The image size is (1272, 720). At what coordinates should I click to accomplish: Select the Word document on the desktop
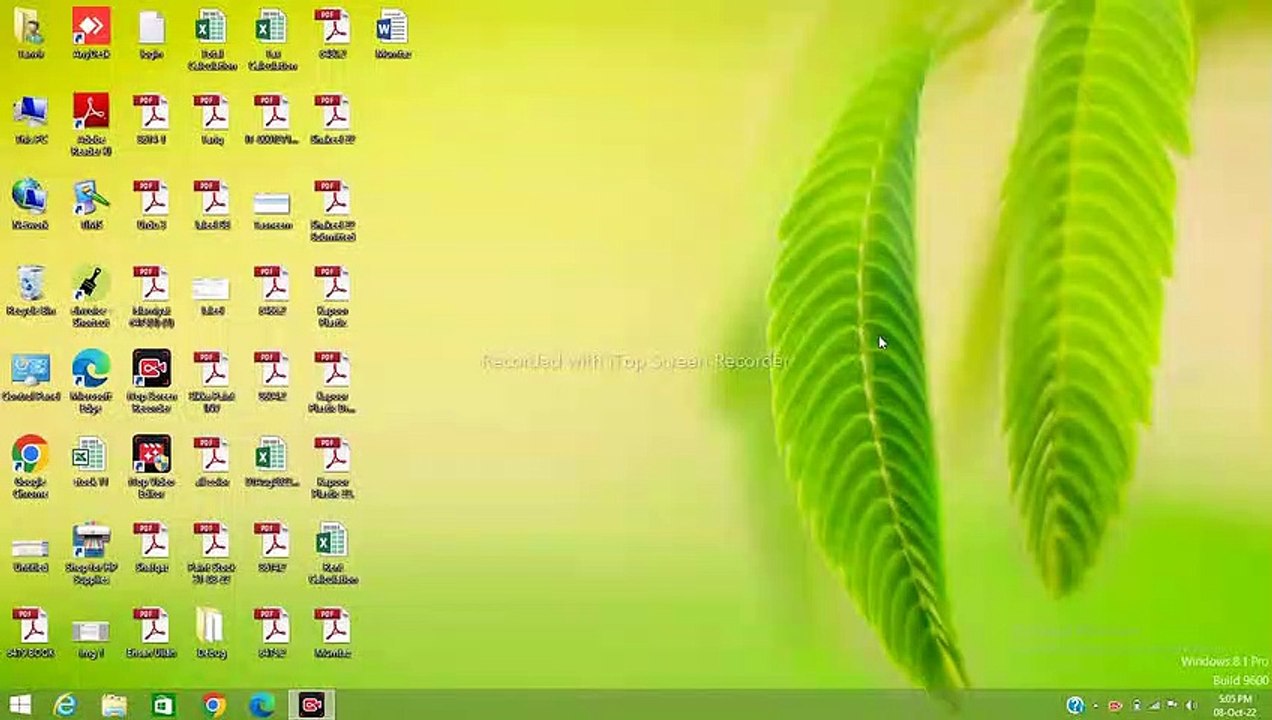point(392,30)
